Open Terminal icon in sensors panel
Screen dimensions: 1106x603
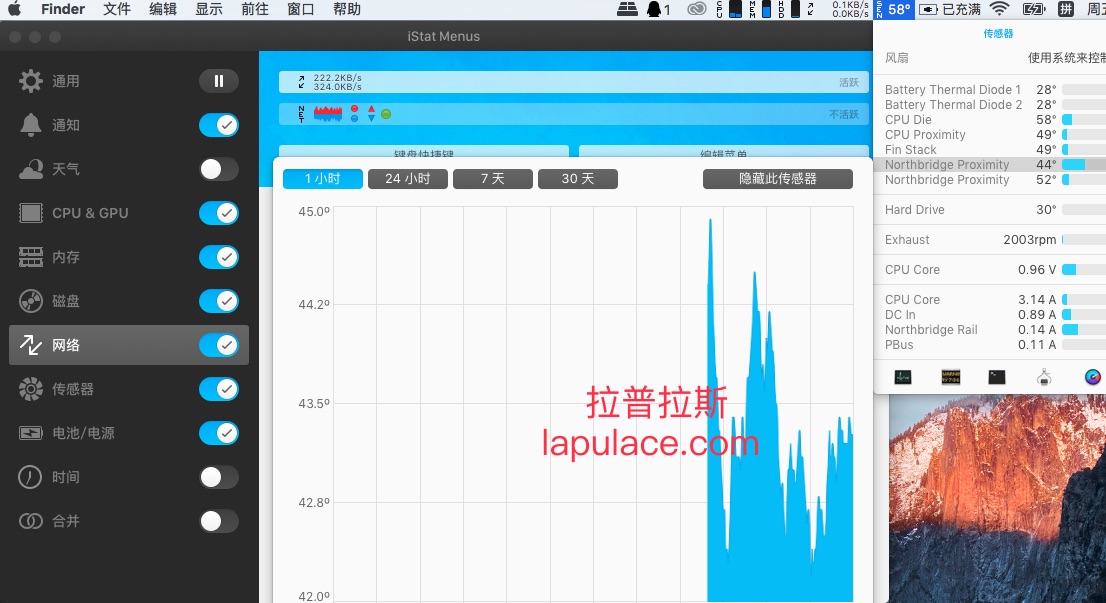[x=997, y=377]
